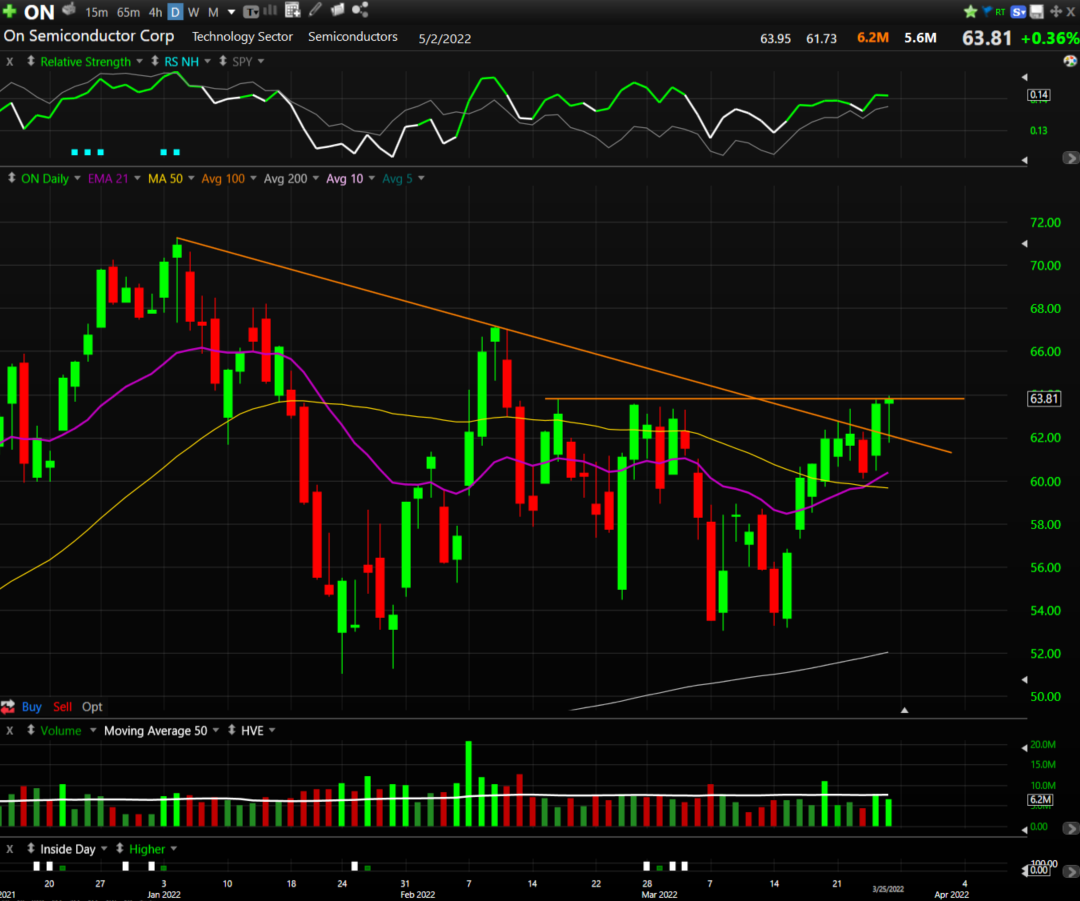Open the Avg 10 dropdown
1080x901 pixels.
tap(371, 178)
